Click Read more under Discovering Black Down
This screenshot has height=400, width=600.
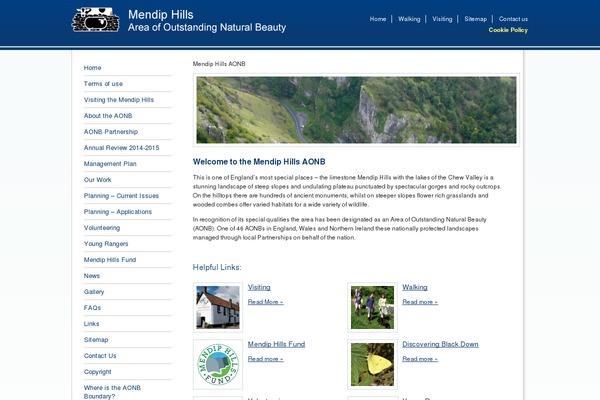(420, 359)
